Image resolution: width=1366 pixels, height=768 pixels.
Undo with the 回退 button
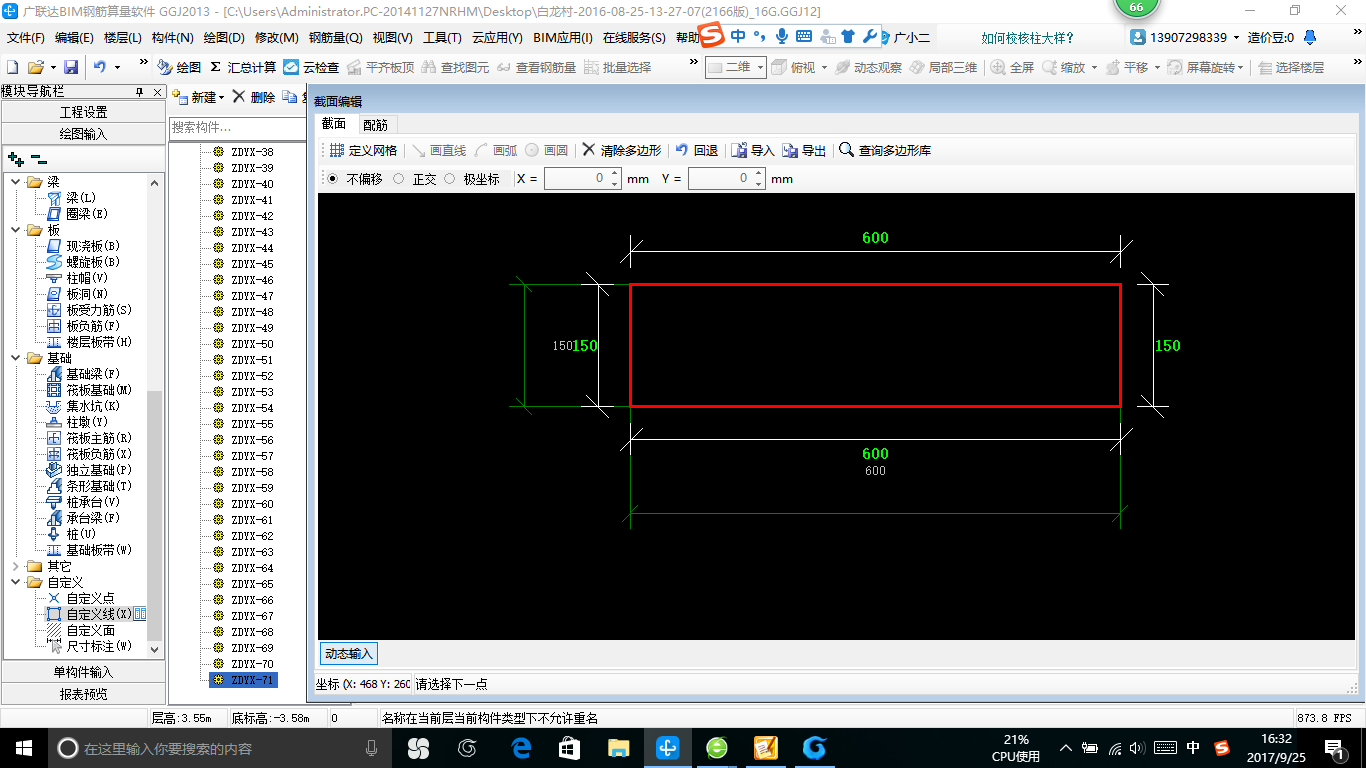click(696, 150)
